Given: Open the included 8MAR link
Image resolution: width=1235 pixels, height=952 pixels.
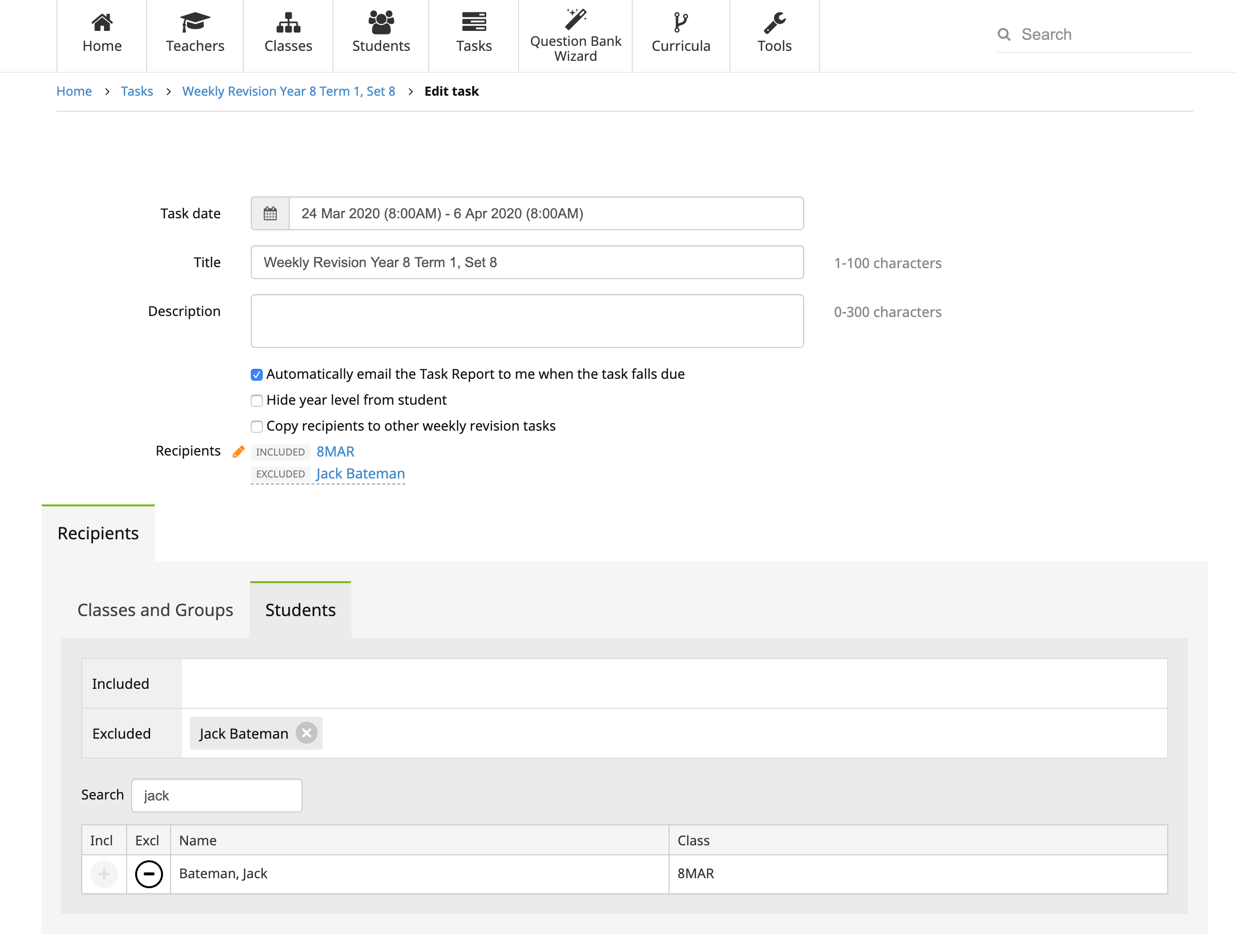Looking at the screenshot, I should point(336,451).
